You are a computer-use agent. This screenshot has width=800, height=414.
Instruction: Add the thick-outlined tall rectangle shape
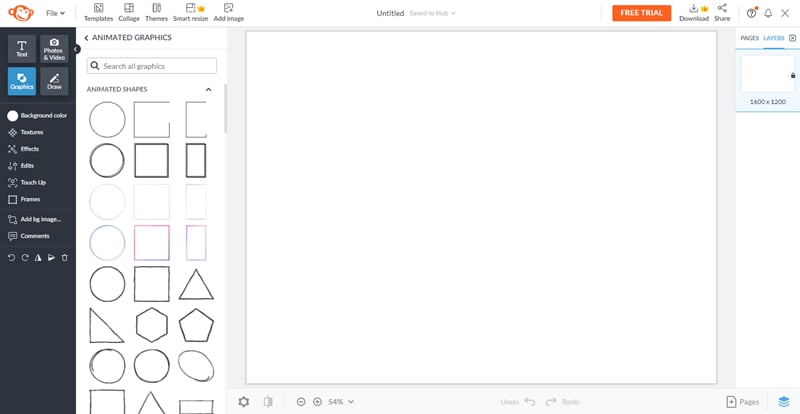tap(196, 160)
